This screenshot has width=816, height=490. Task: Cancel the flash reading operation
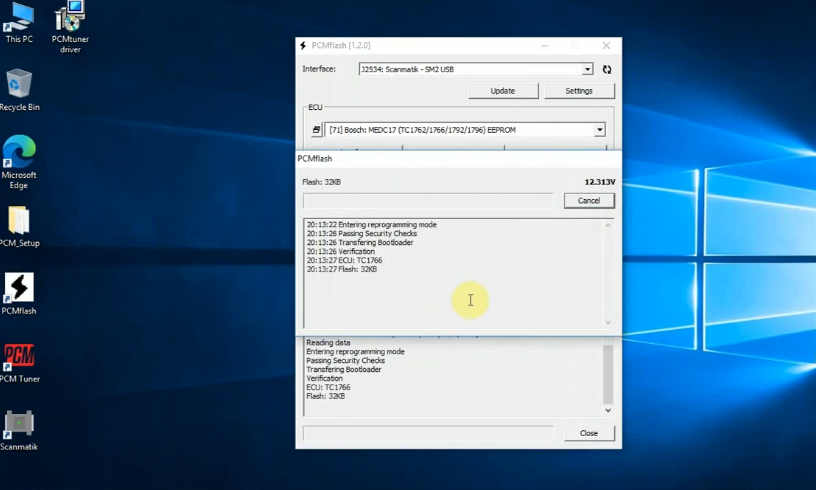pos(589,200)
